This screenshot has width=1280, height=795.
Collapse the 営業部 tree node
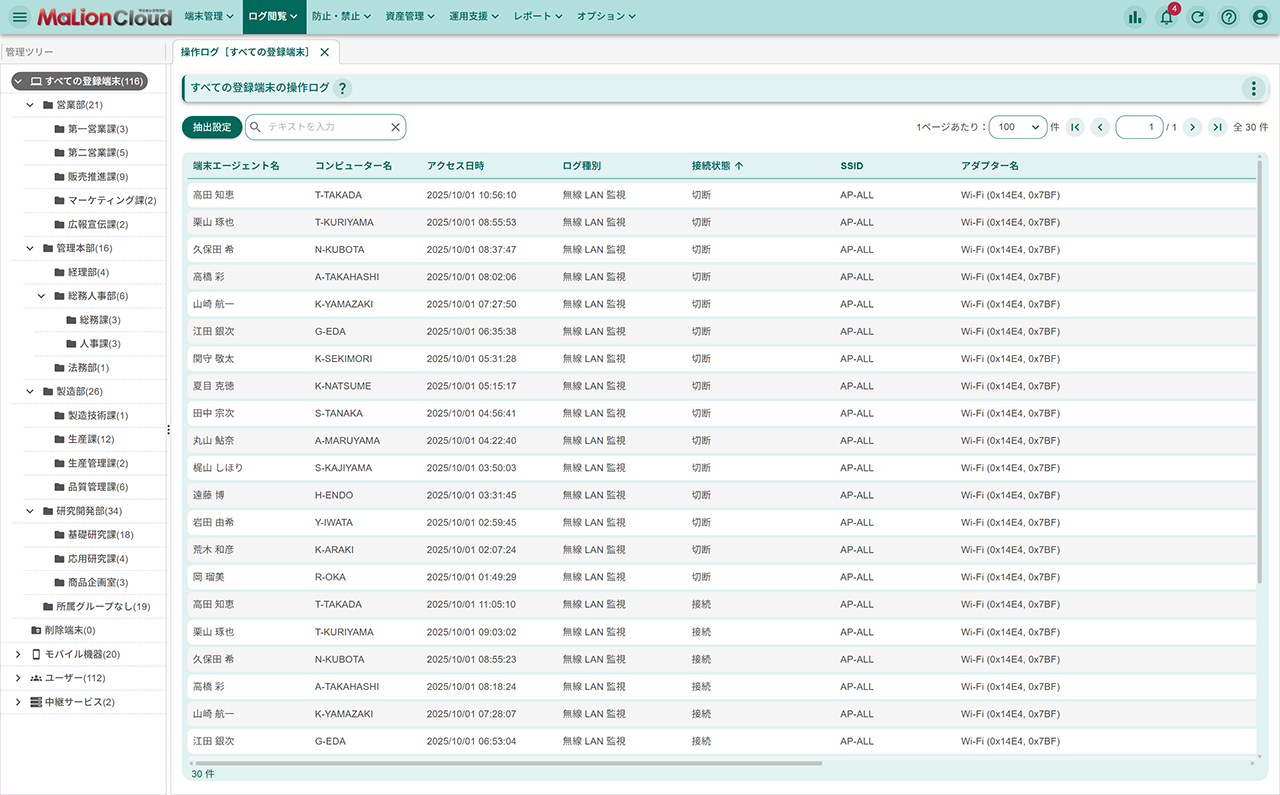coord(30,105)
